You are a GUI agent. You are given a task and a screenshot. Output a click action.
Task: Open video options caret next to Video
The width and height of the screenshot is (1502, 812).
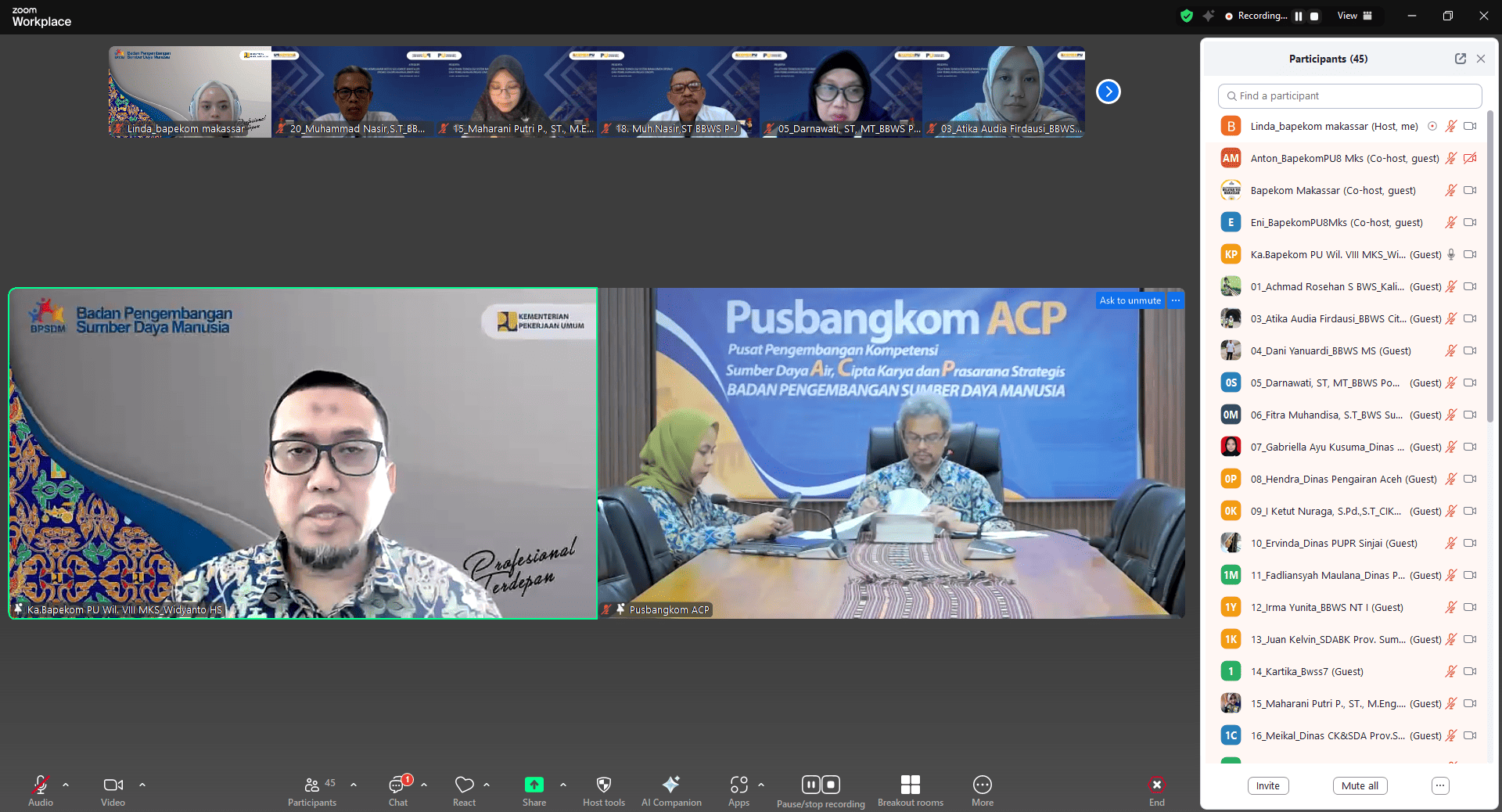tap(142, 784)
